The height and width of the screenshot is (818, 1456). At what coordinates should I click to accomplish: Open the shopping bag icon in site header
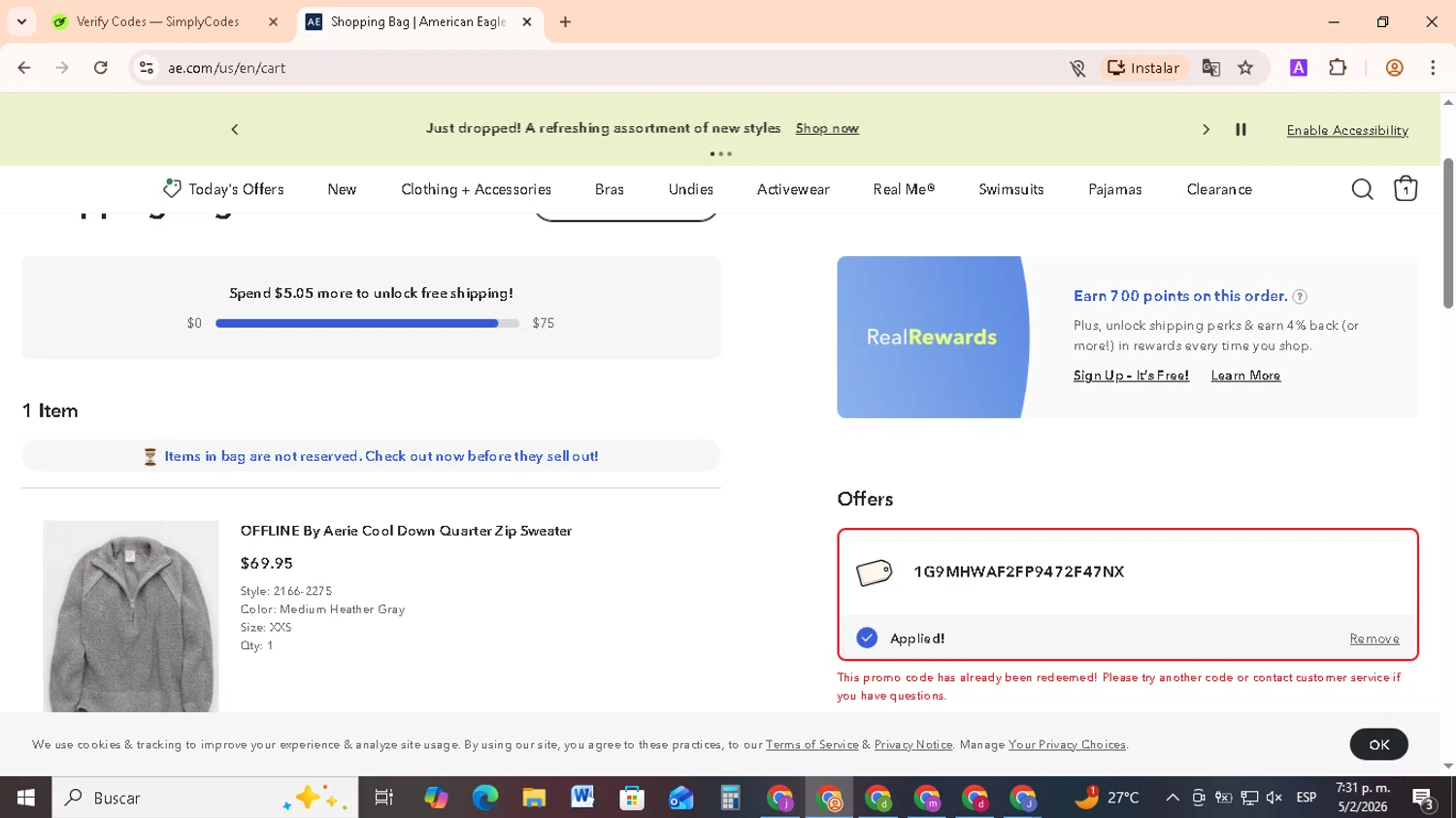point(1406,189)
